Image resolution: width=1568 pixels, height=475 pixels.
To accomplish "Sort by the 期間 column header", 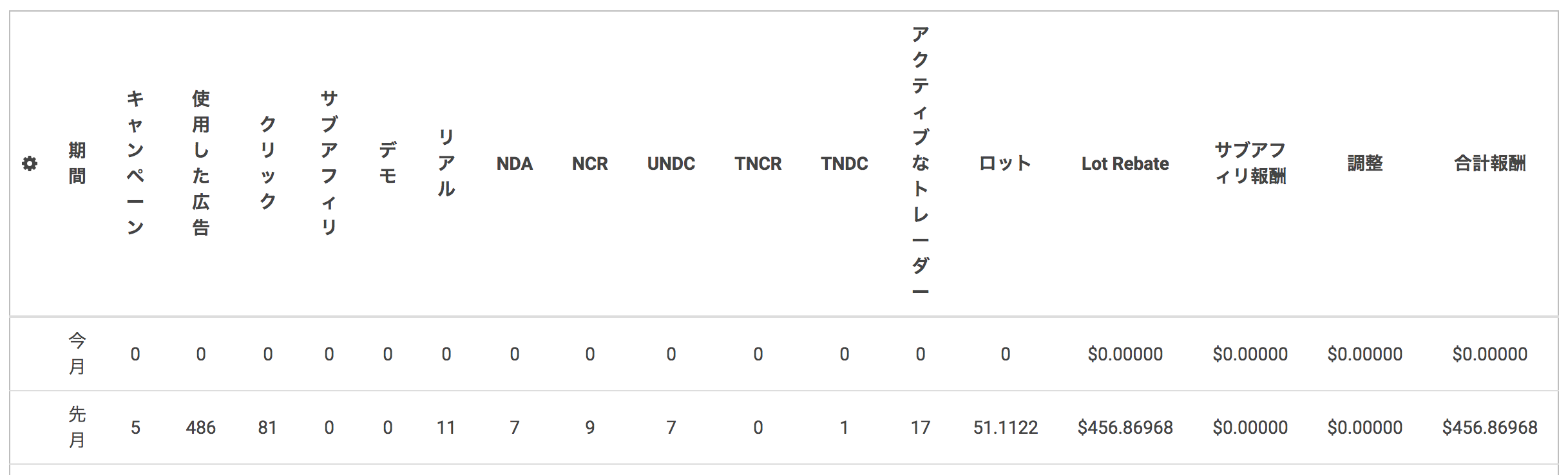I will [77, 163].
